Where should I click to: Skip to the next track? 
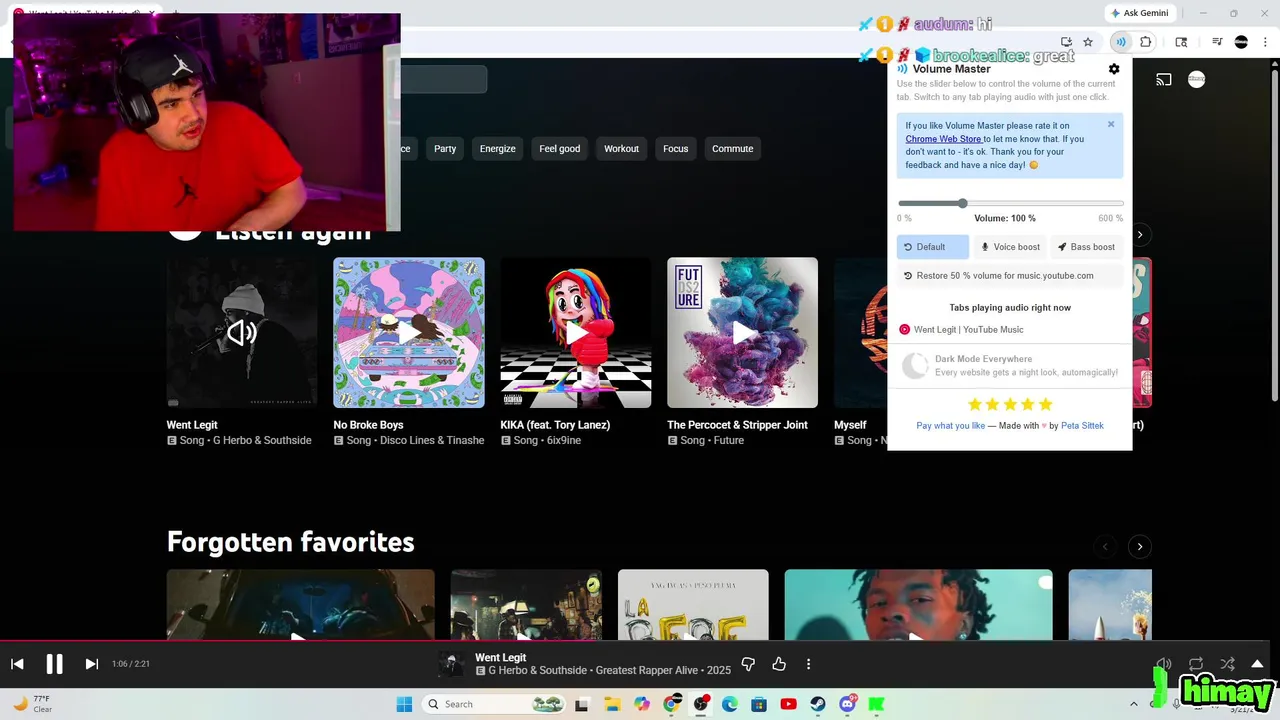click(91, 664)
